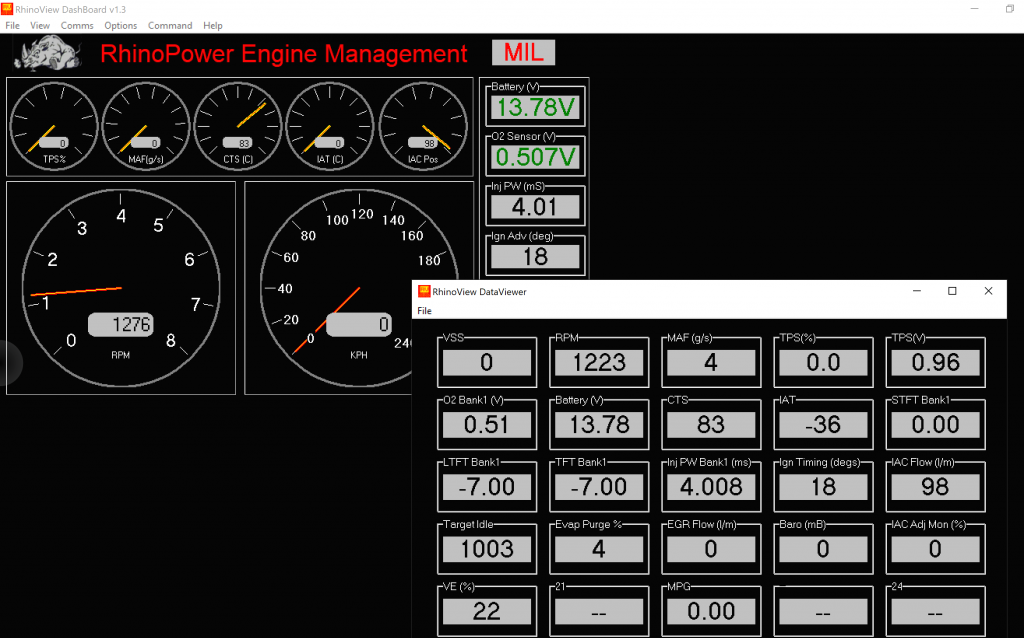Minimize the RhinoView DashBoard window

pyautogui.click(x=974, y=9)
